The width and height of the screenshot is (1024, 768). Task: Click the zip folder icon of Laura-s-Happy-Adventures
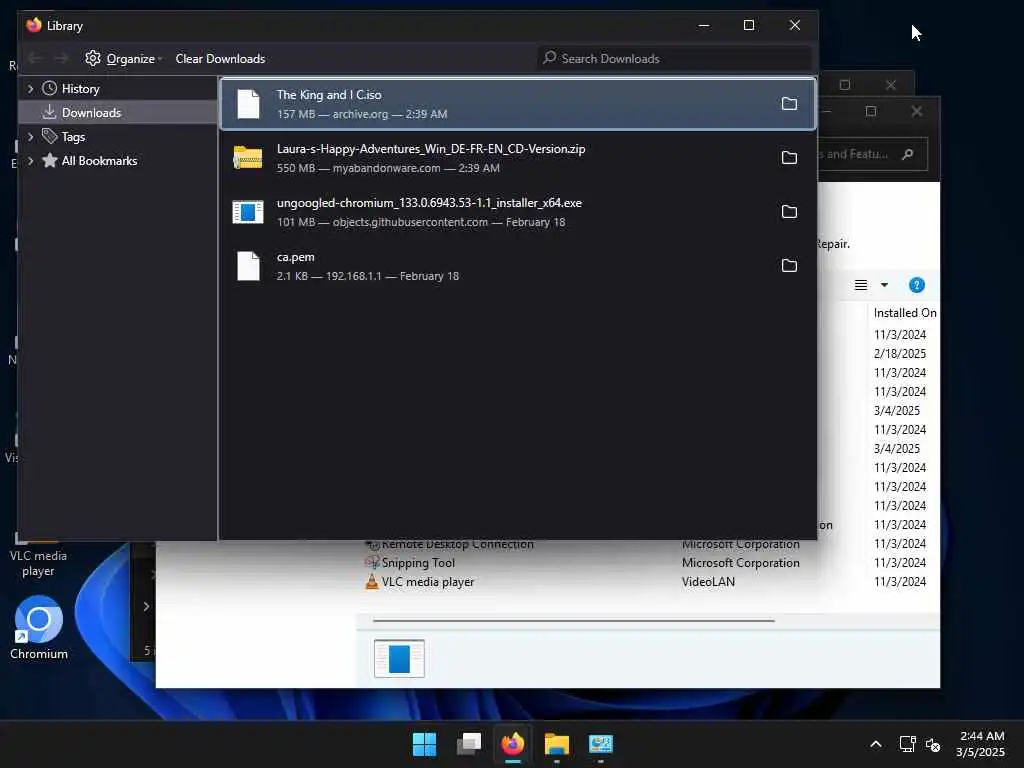point(248,157)
